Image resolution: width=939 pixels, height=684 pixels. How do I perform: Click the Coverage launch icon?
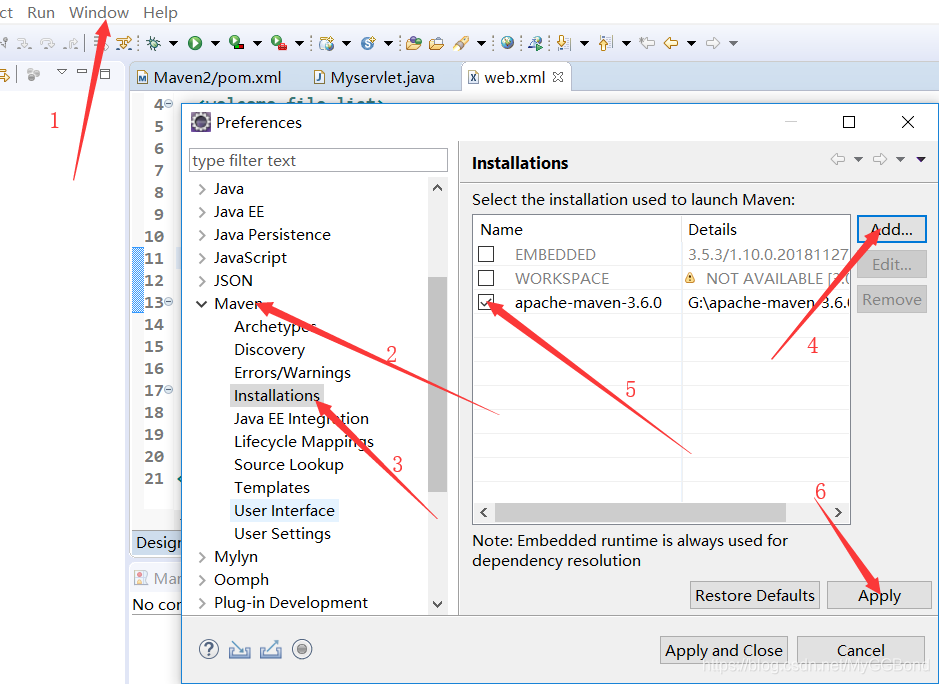click(237, 43)
